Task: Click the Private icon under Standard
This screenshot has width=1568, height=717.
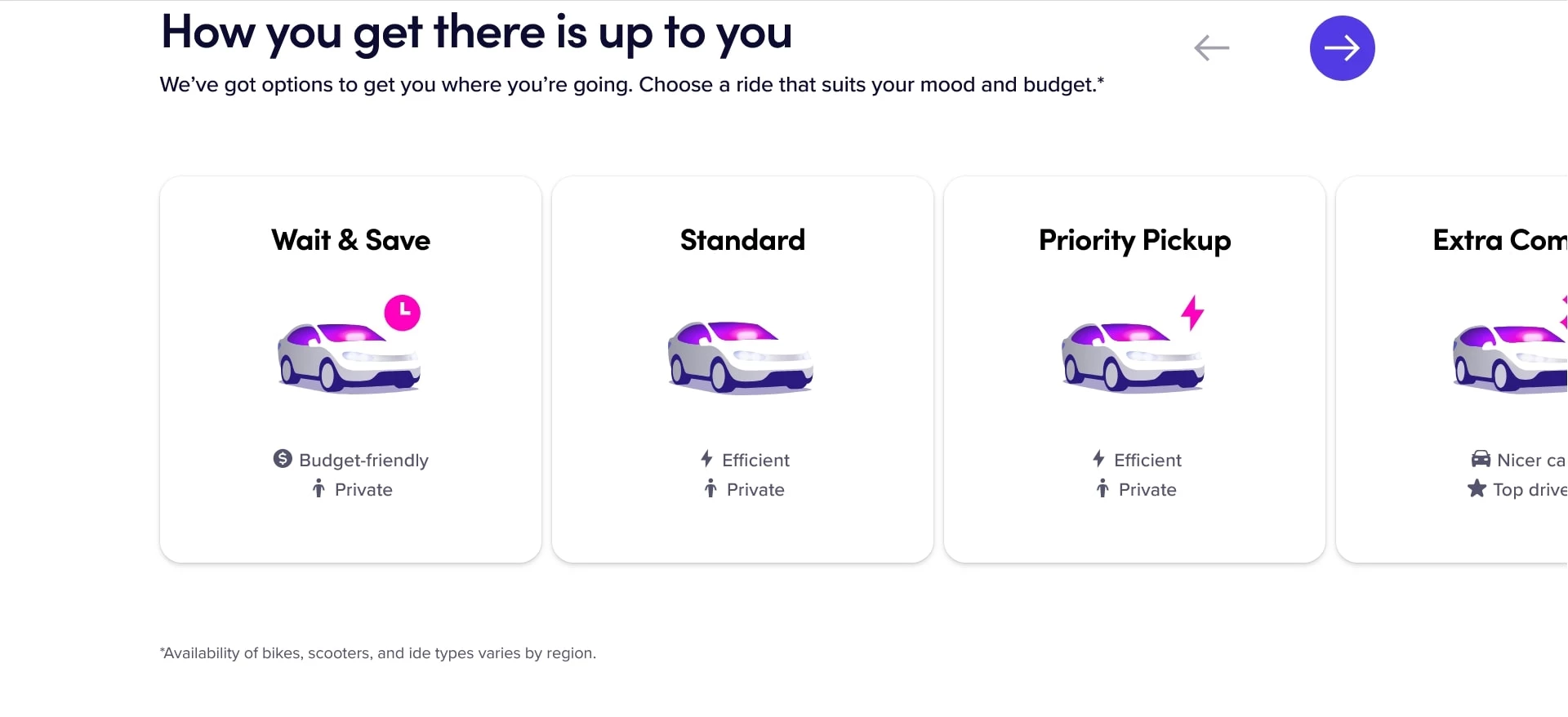Action: point(709,489)
